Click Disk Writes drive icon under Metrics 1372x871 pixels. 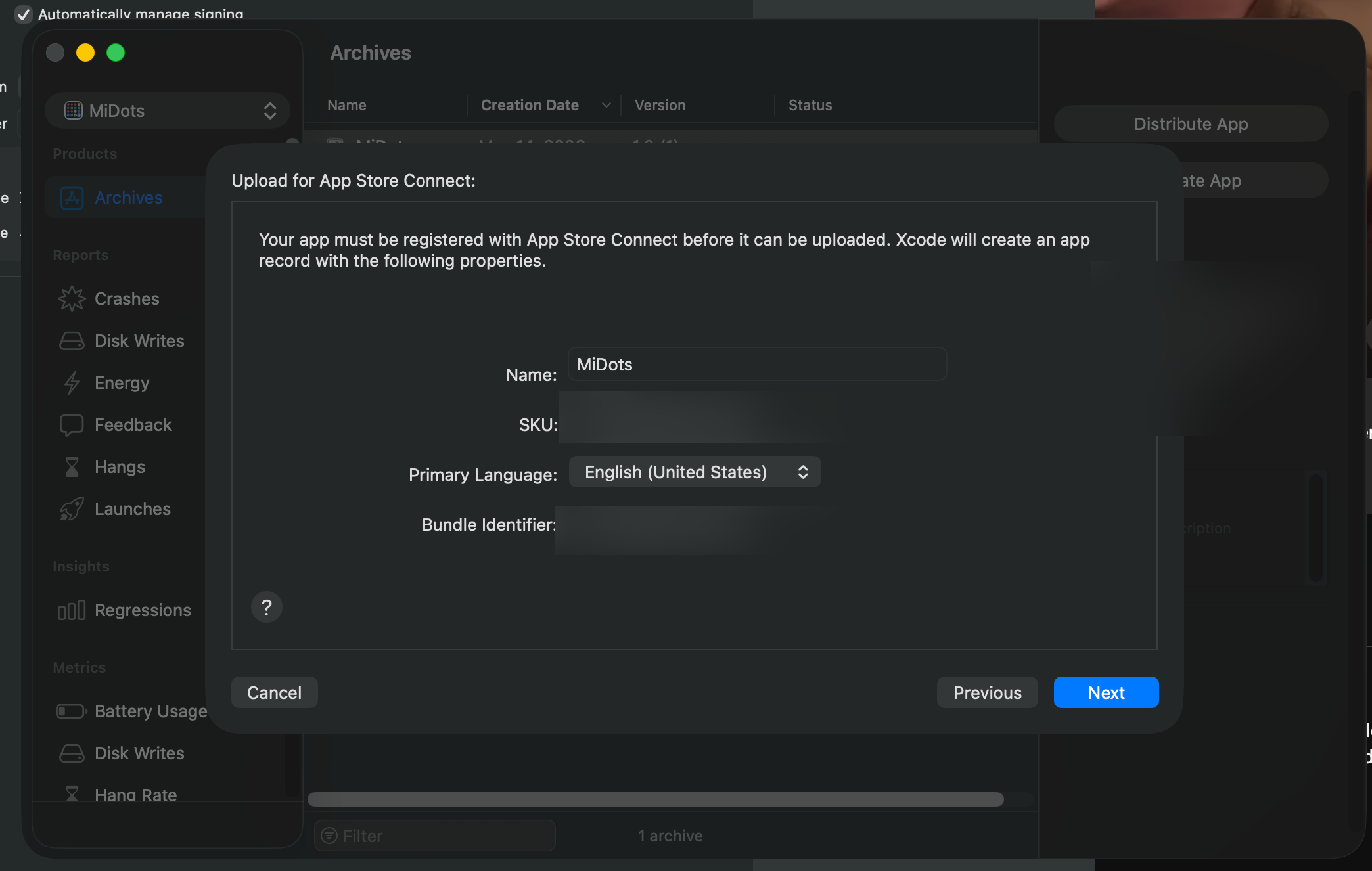[72, 753]
